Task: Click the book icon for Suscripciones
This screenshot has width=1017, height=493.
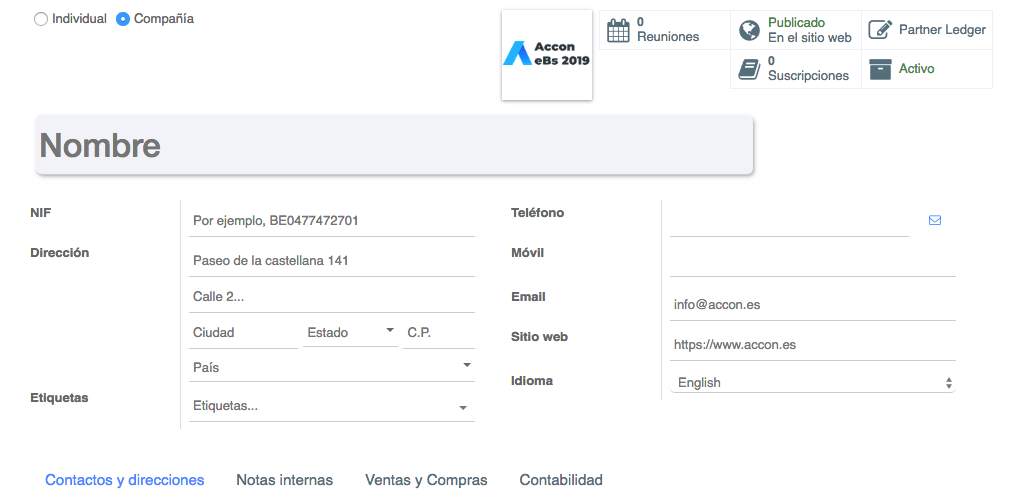Action: (749, 69)
